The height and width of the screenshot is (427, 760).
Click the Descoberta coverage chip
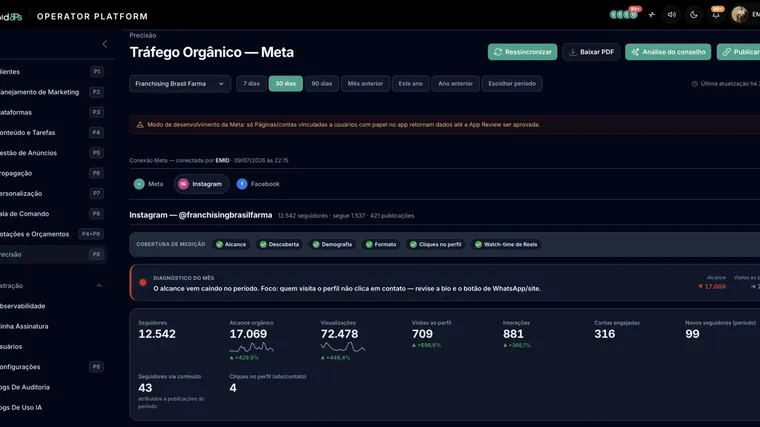[279, 244]
